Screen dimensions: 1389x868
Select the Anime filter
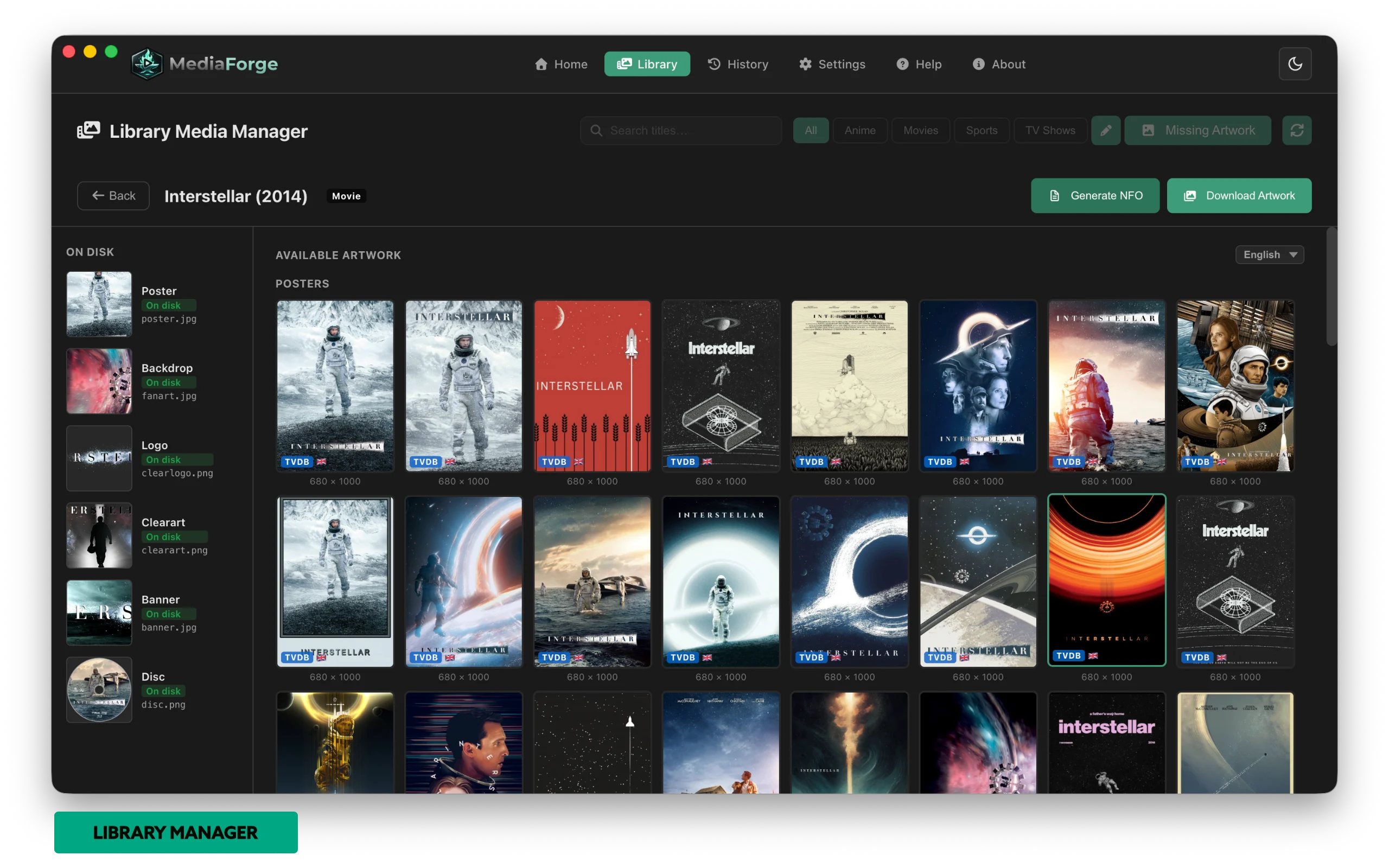(x=860, y=130)
